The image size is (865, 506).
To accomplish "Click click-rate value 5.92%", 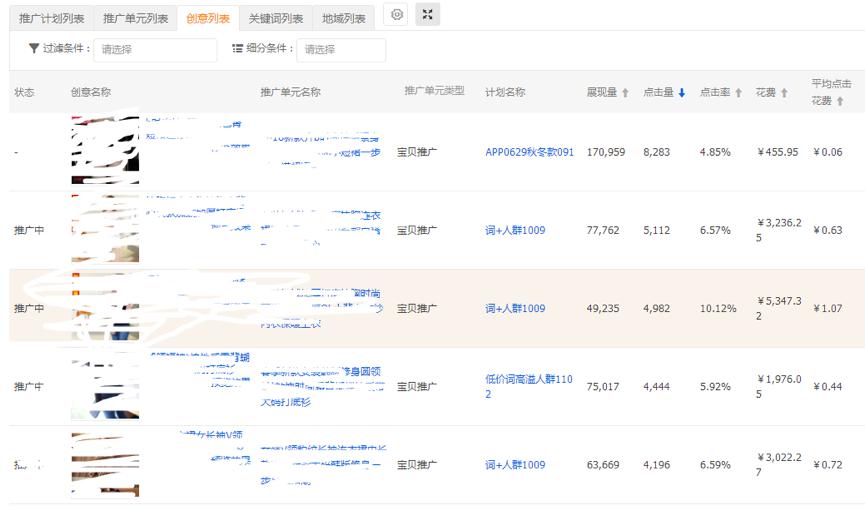I will (x=715, y=387).
